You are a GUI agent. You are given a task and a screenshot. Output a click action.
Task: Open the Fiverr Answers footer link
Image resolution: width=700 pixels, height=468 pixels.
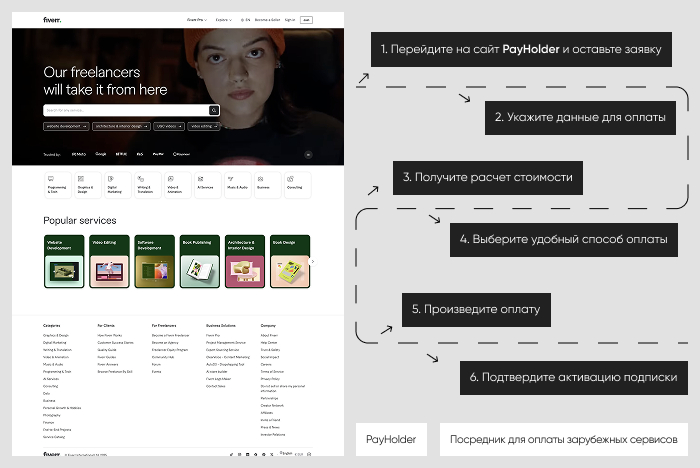pyautogui.click(x=108, y=364)
